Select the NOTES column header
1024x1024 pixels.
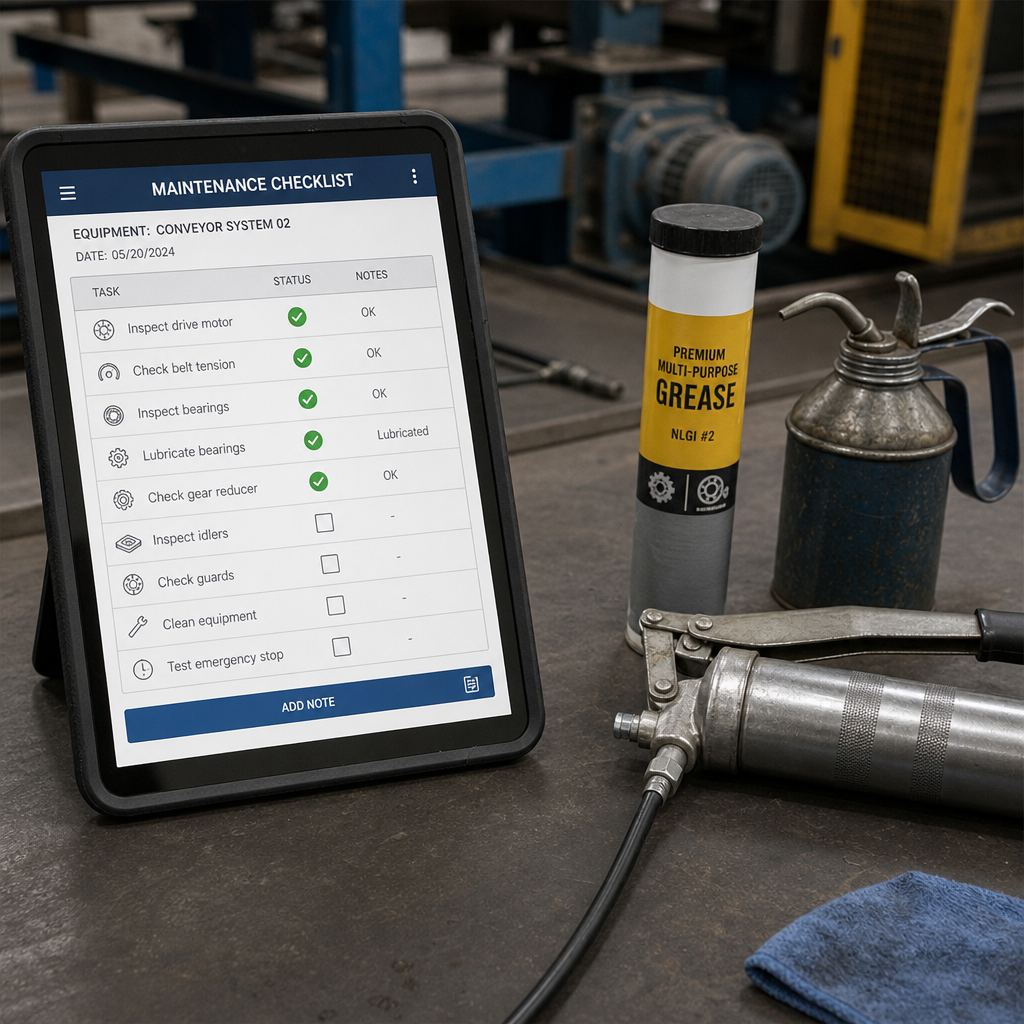(x=372, y=276)
